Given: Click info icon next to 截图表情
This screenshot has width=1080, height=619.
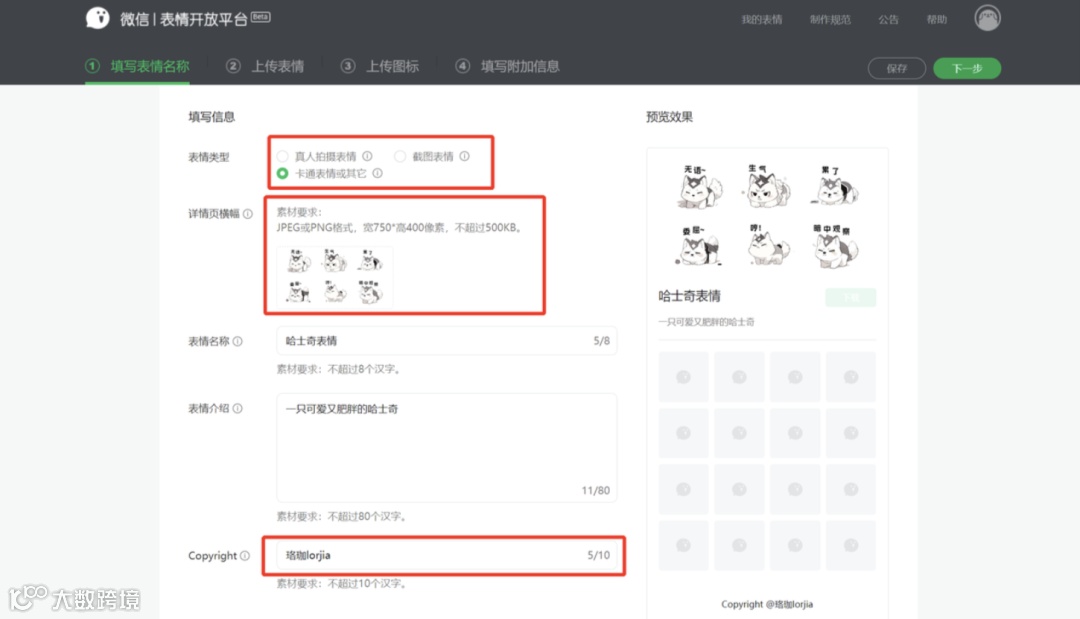Looking at the screenshot, I should tap(465, 156).
